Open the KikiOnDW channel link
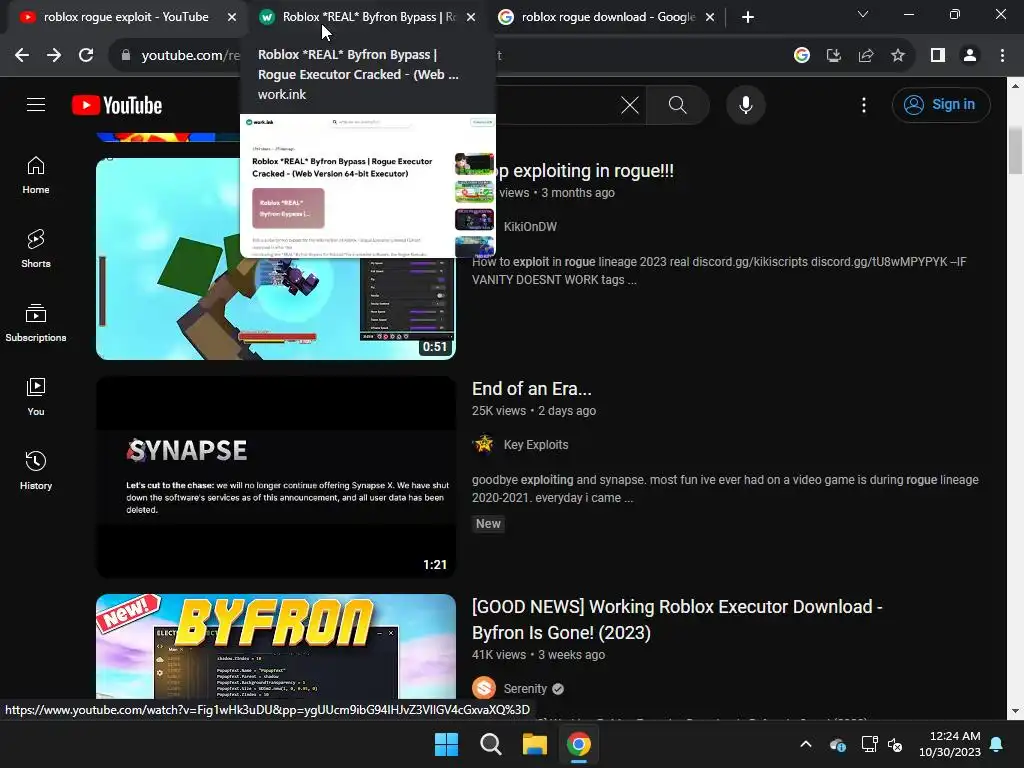 pyautogui.click(x=530, y=227)
